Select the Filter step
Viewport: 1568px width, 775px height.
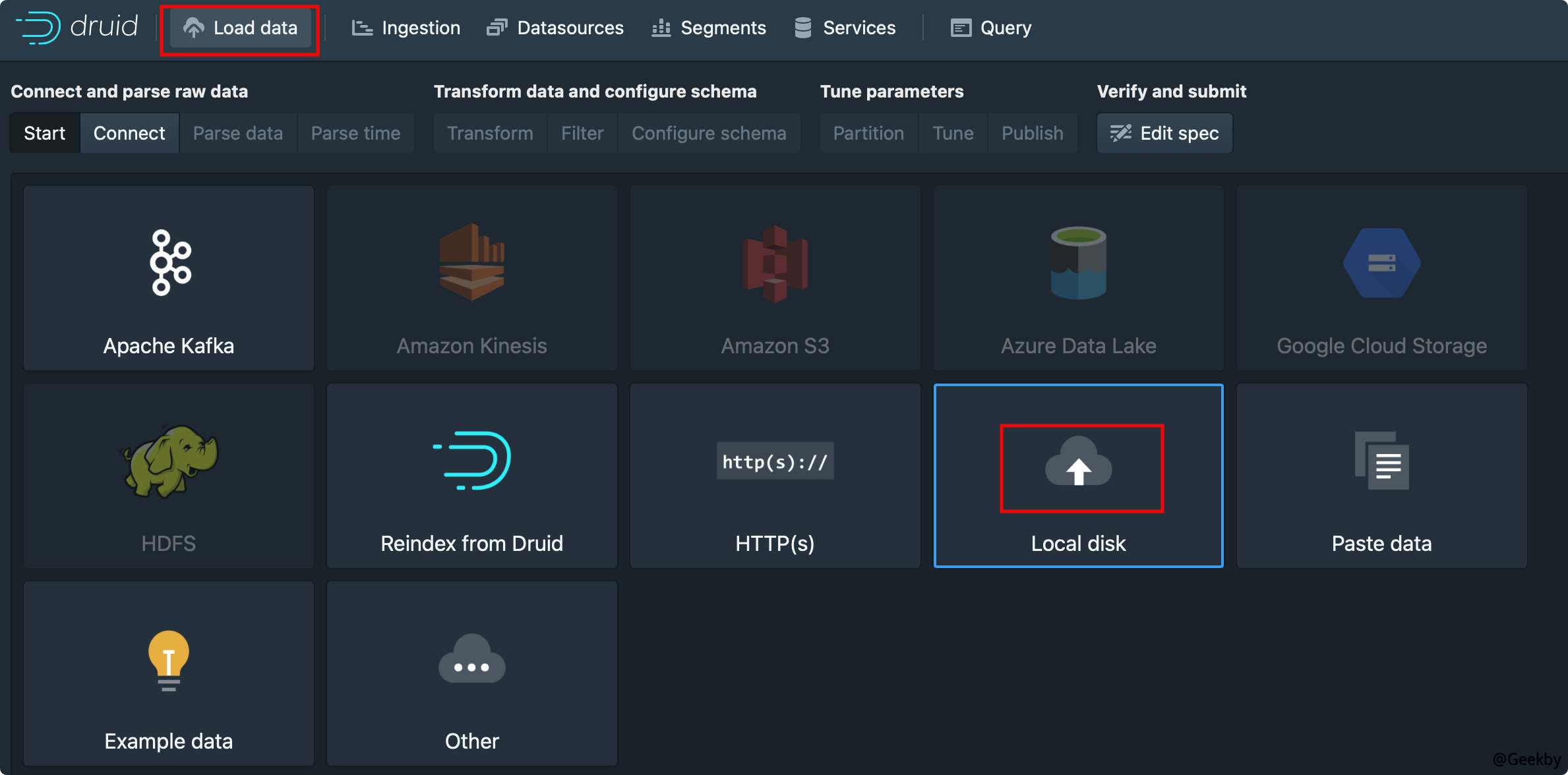pos(582,133)
